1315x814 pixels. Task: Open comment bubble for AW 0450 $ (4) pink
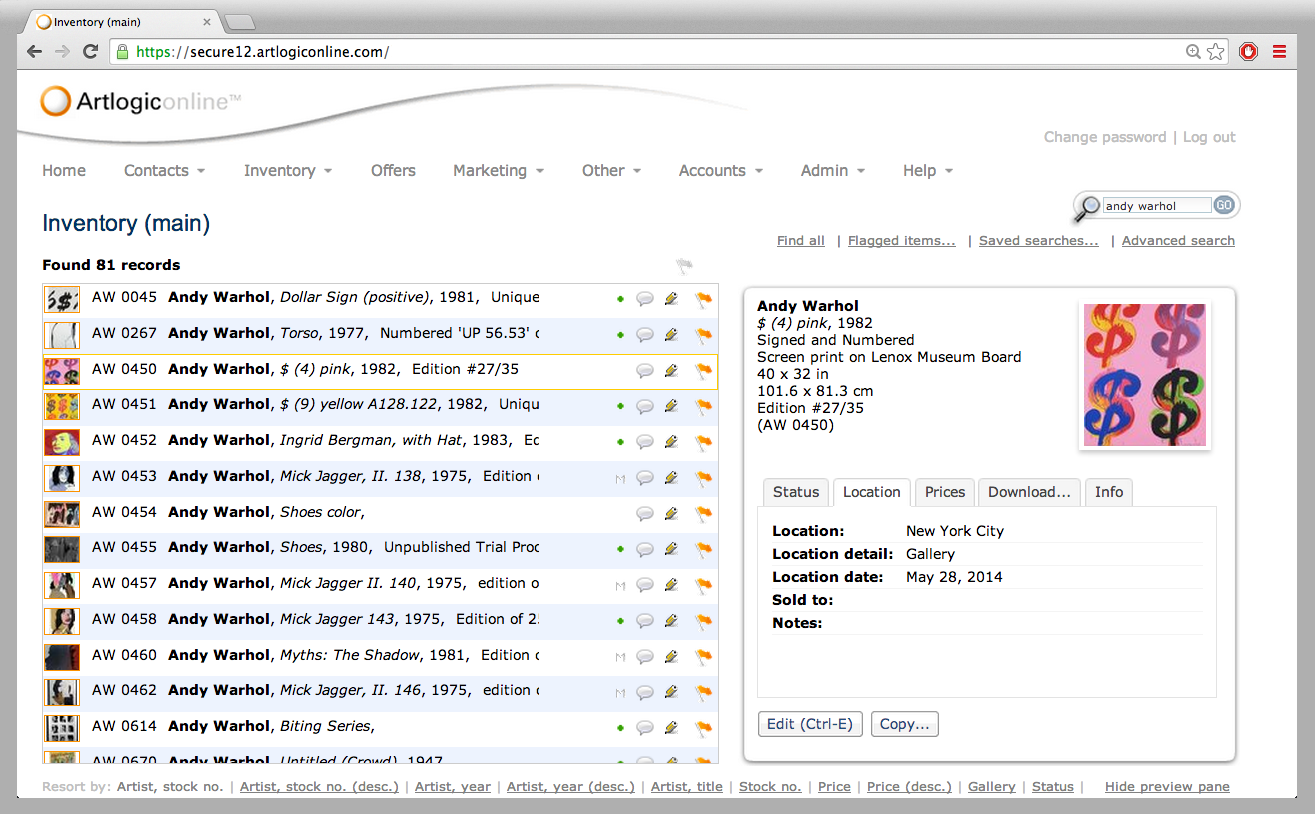coord(645,370)
